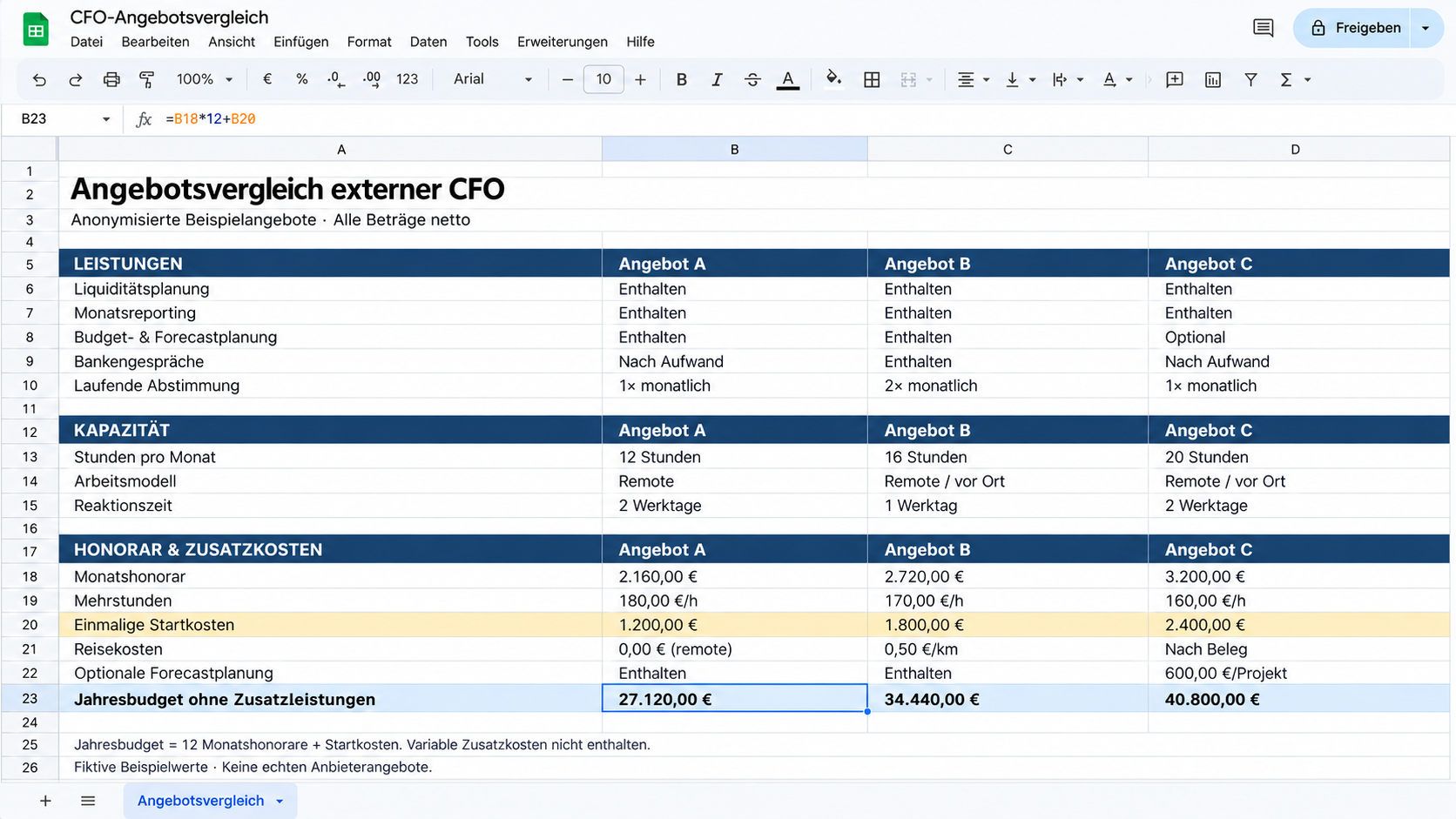Open the Einfügen menu
The width and height of the screenshot is (1456, 819).
pyautogui.click(x=301, y=42)
